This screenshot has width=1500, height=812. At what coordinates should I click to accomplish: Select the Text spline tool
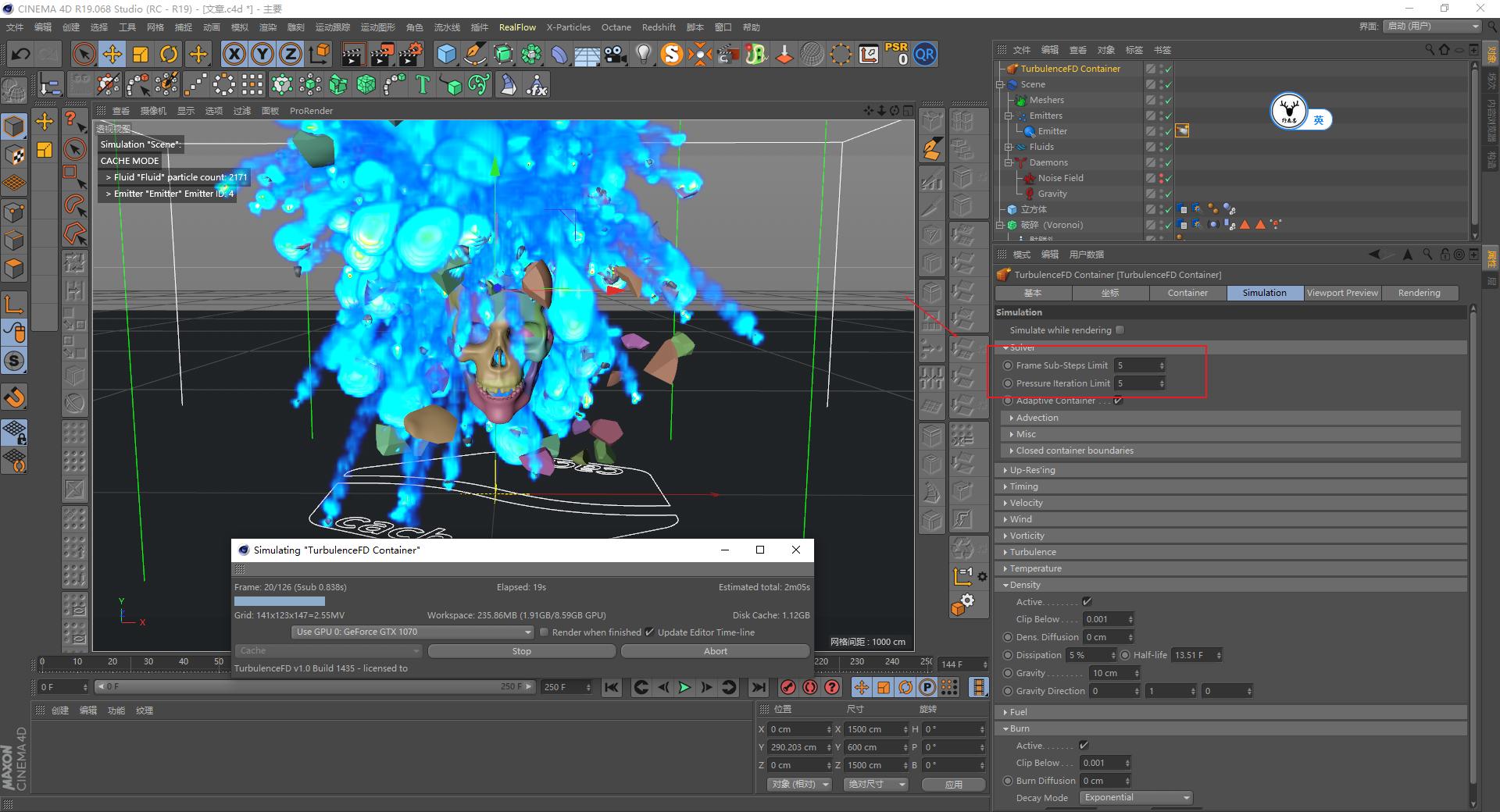click(x=423, y=84)
